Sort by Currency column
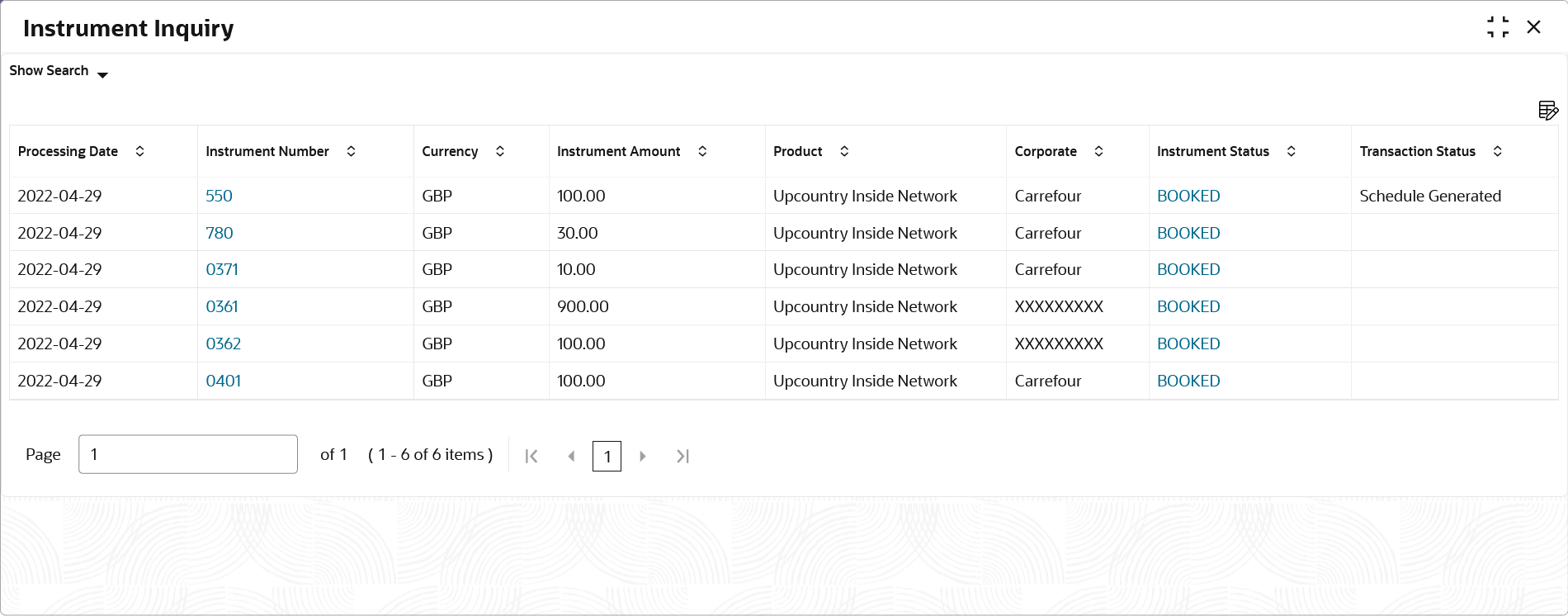This screenshot has width=1568, height=616. (500, 151)
